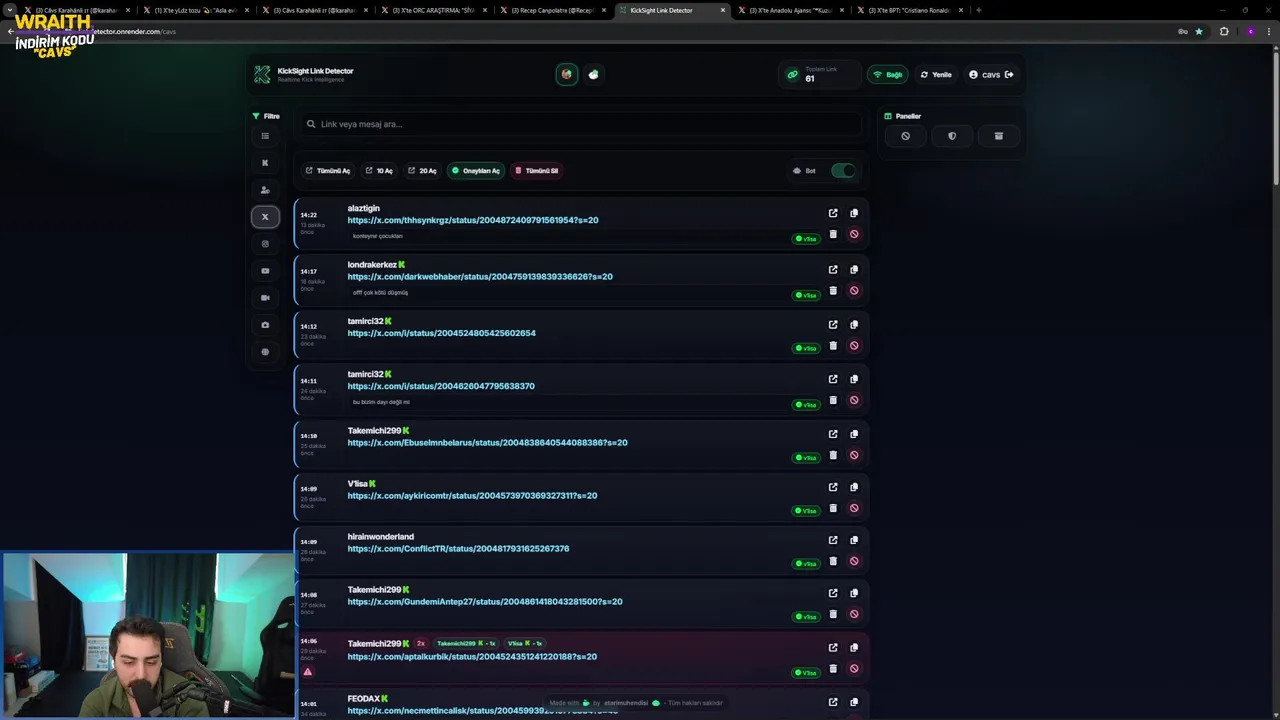Click Tümünü Aç button
This screenshot has width=1280, height=720.
point(328,171)
